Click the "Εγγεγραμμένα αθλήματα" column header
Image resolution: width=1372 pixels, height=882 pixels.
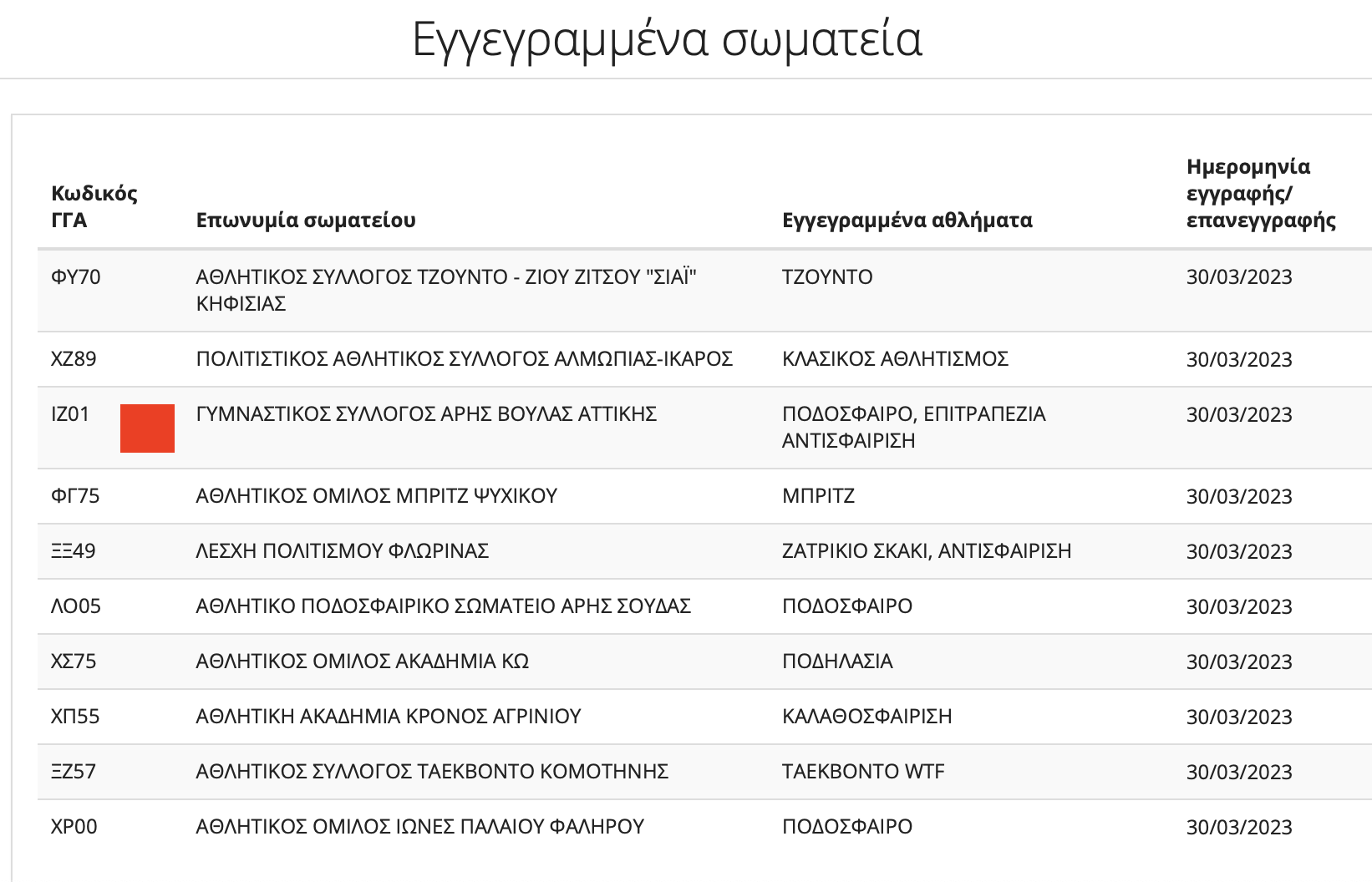907,220
